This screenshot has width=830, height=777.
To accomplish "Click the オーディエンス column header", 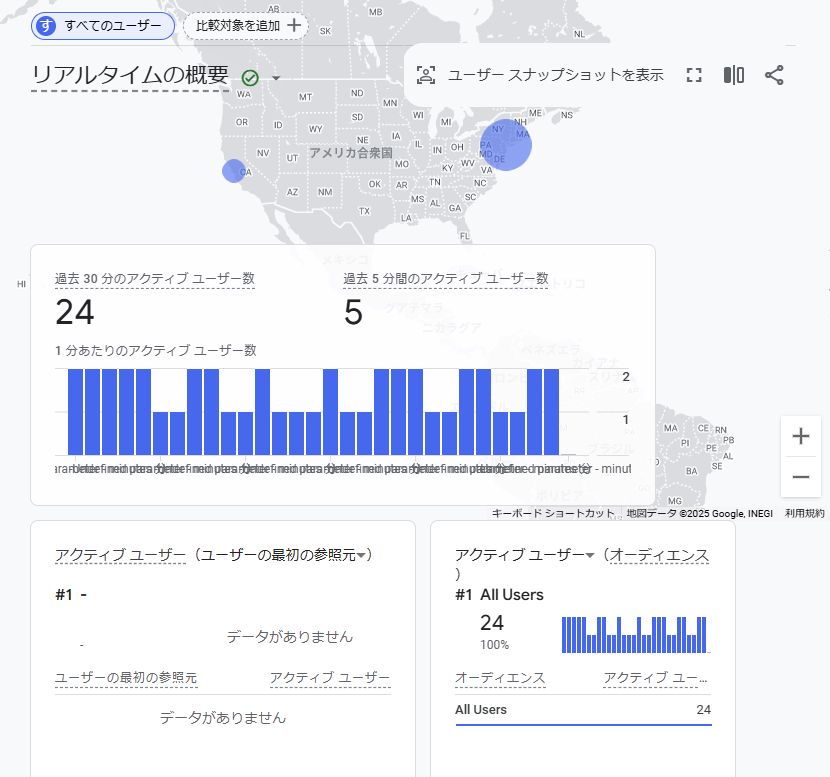I will 500,678.
